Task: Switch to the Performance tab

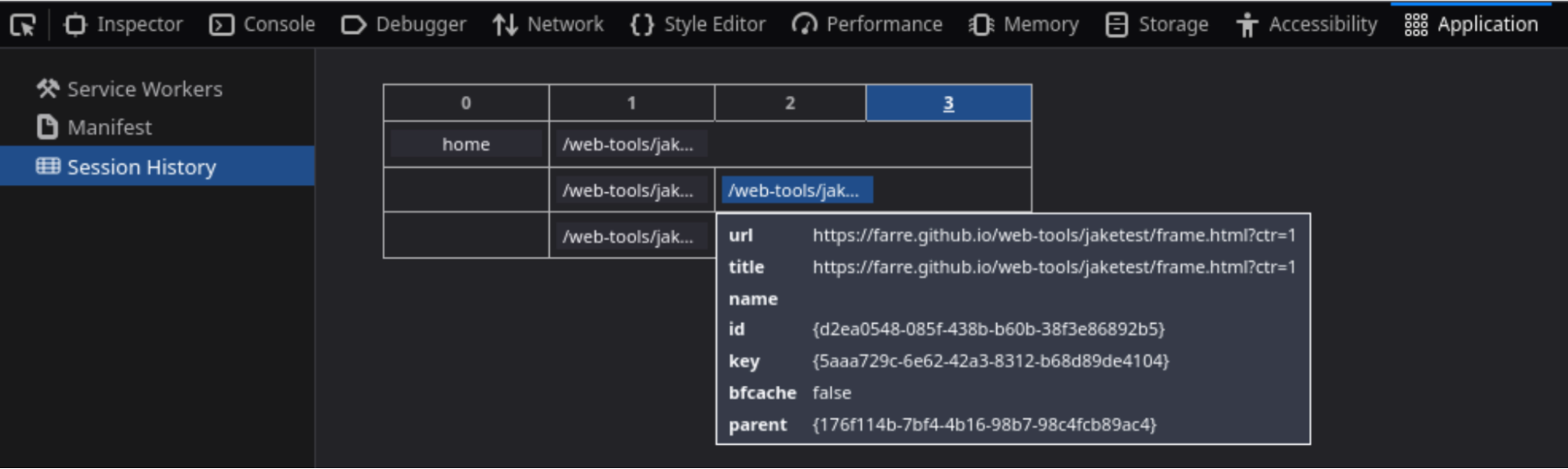Action: (867, 25)
